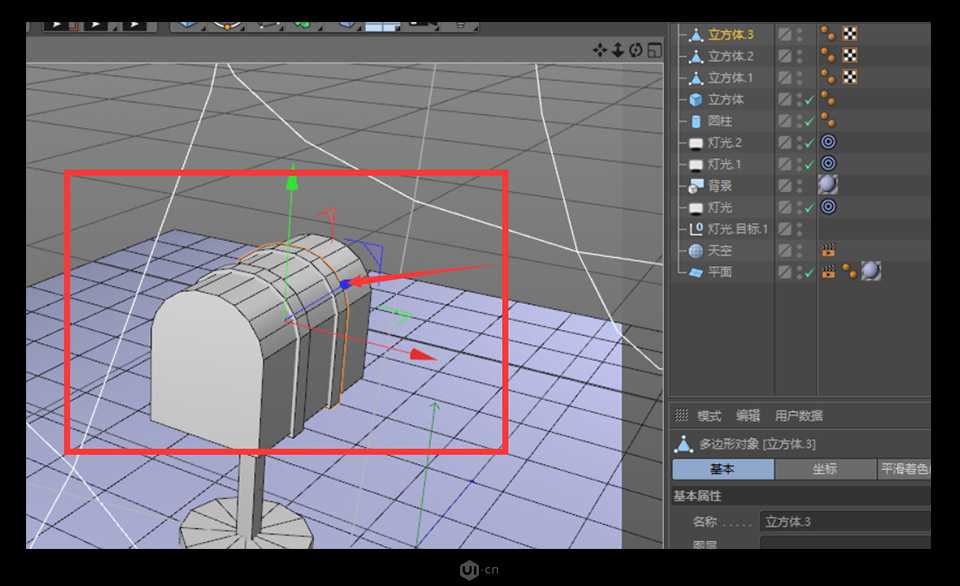Image resolution: width=960 pixels, height=586 pixels.
Task: Toggle the enable checkmark on 灯光.1
Action: point(808,163)
